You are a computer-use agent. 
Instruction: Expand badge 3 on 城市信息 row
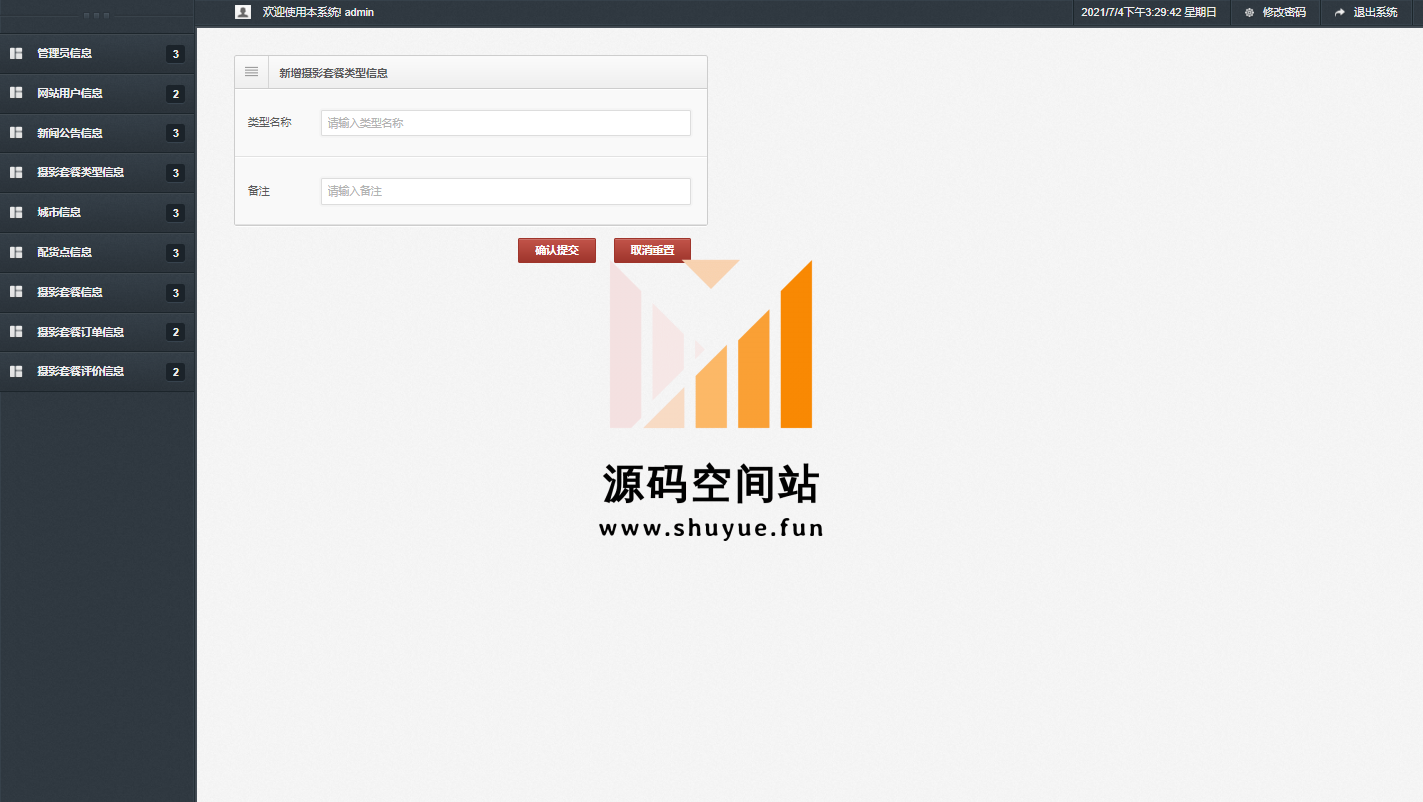(x=176, y=213)
